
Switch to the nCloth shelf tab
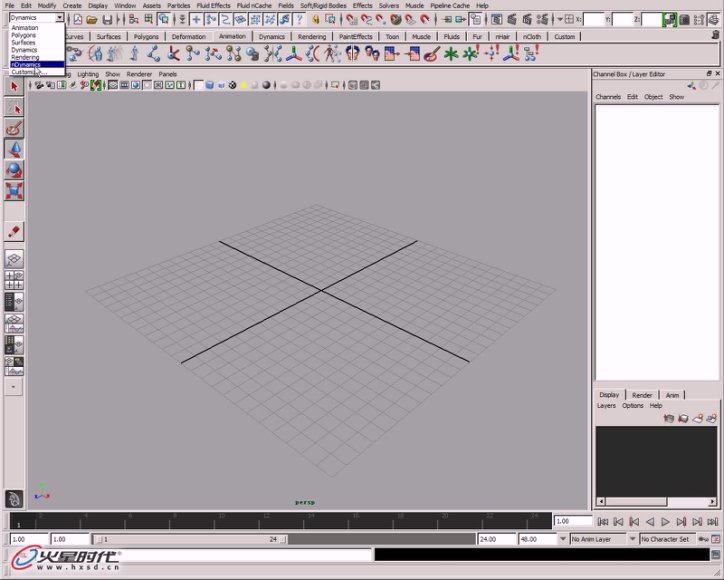click(532, 36)
